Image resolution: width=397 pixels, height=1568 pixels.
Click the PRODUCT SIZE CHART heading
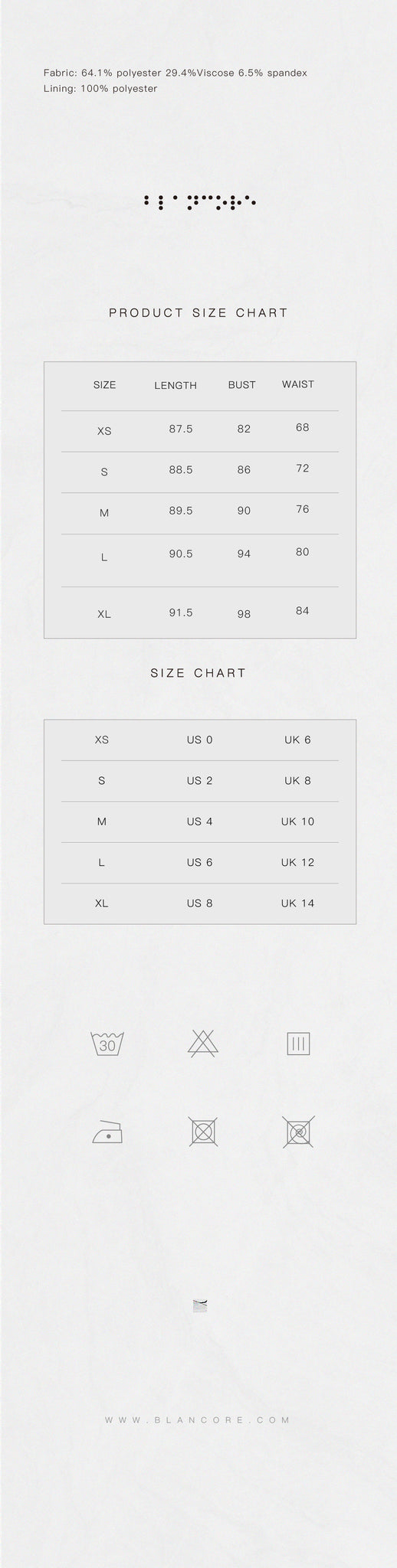pyautogui.click(x=198, y=312)
